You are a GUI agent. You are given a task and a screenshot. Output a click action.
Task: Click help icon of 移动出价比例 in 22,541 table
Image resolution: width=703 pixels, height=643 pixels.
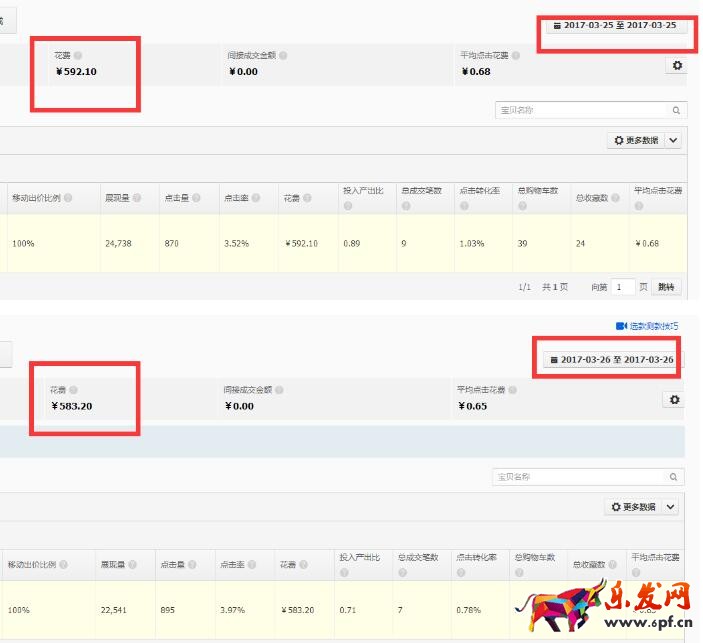(x=63, y=564)
